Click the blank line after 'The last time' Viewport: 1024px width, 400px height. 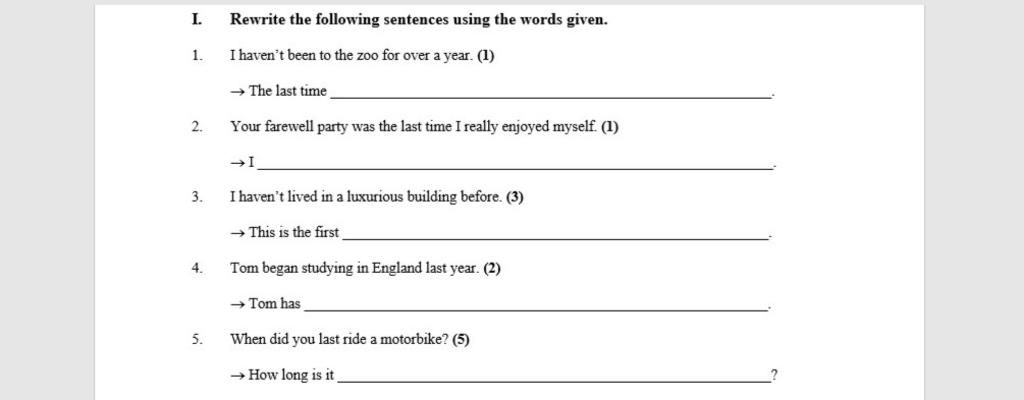(550, 97)
